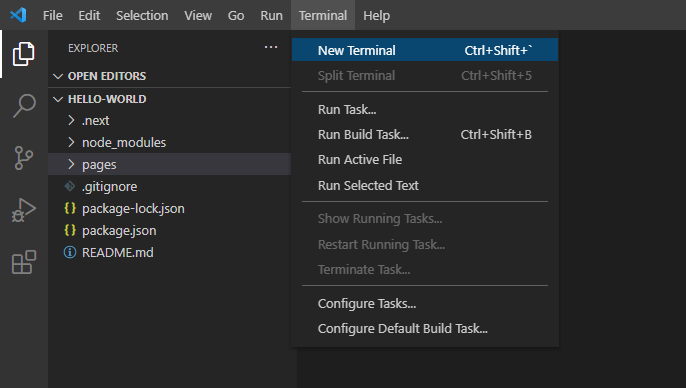Open the Run menu
The image size is (686, 388).
coord(271,15)
